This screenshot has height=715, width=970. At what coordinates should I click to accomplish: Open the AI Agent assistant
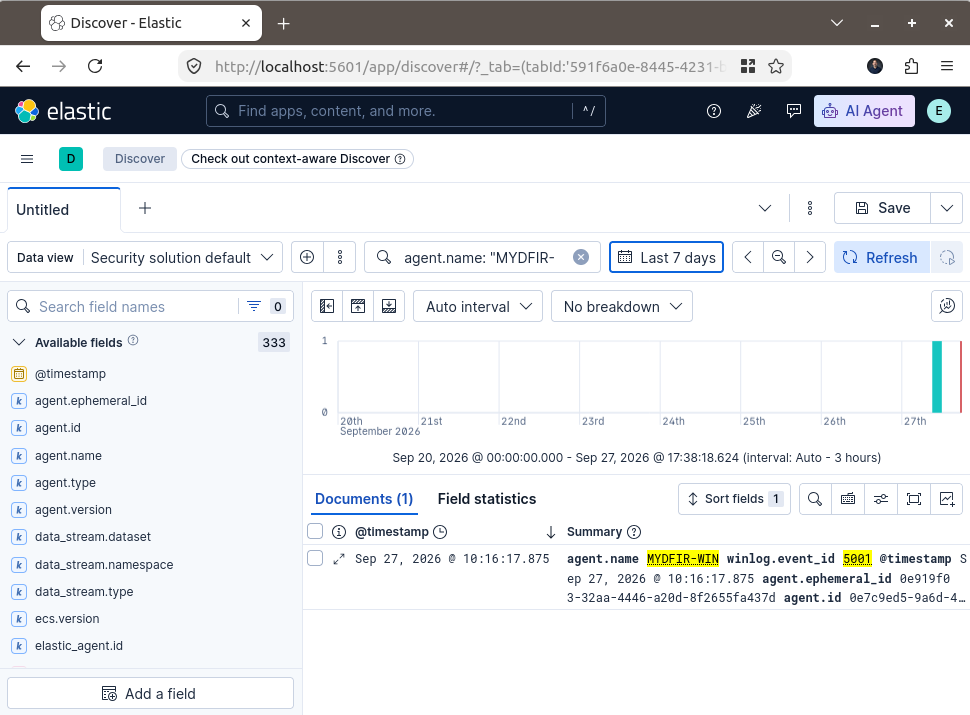[x=864, y=111]
